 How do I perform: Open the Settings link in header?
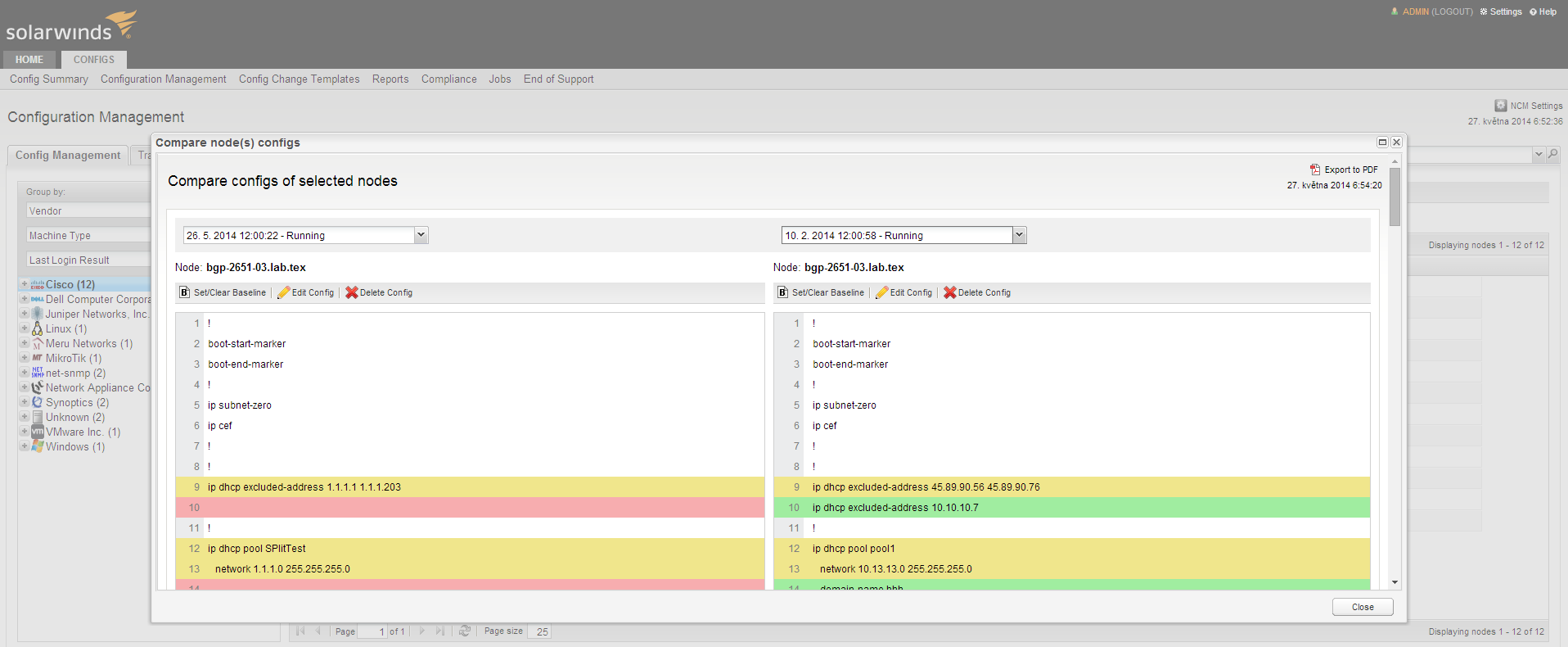(1506, 11)
